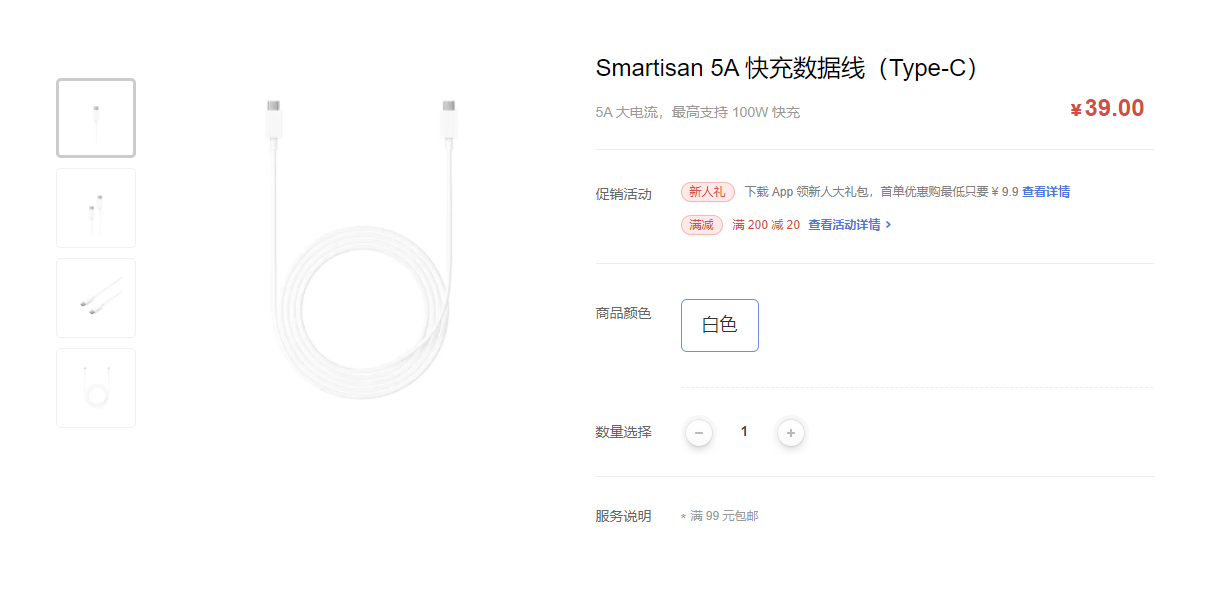Viewport: 1208px width, 609px height.
Task: Open the 查看详情 link for new-user gift
Action: tap(1046, 192)
